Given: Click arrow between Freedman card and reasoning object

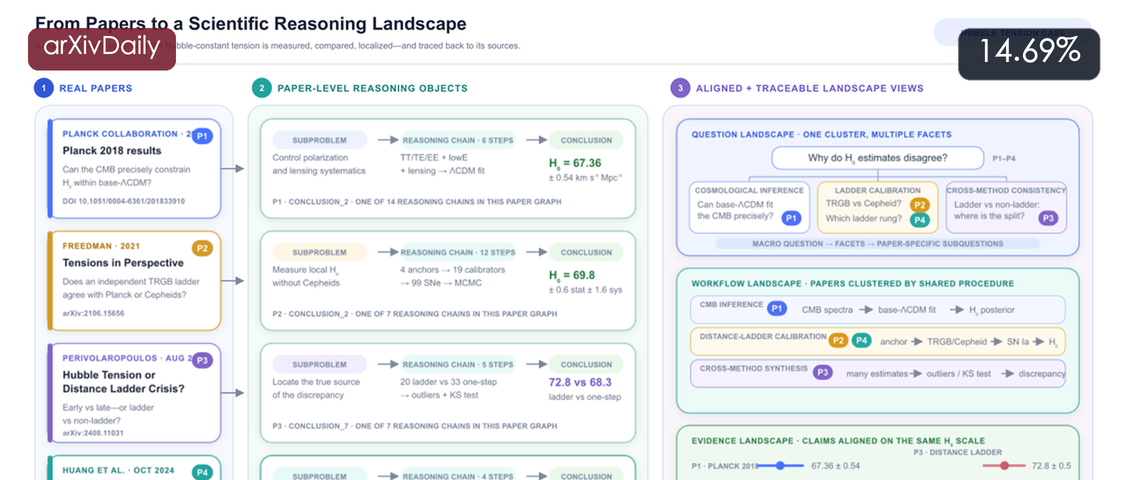Looking at the screenshot, I should click(x=232, y=281).
